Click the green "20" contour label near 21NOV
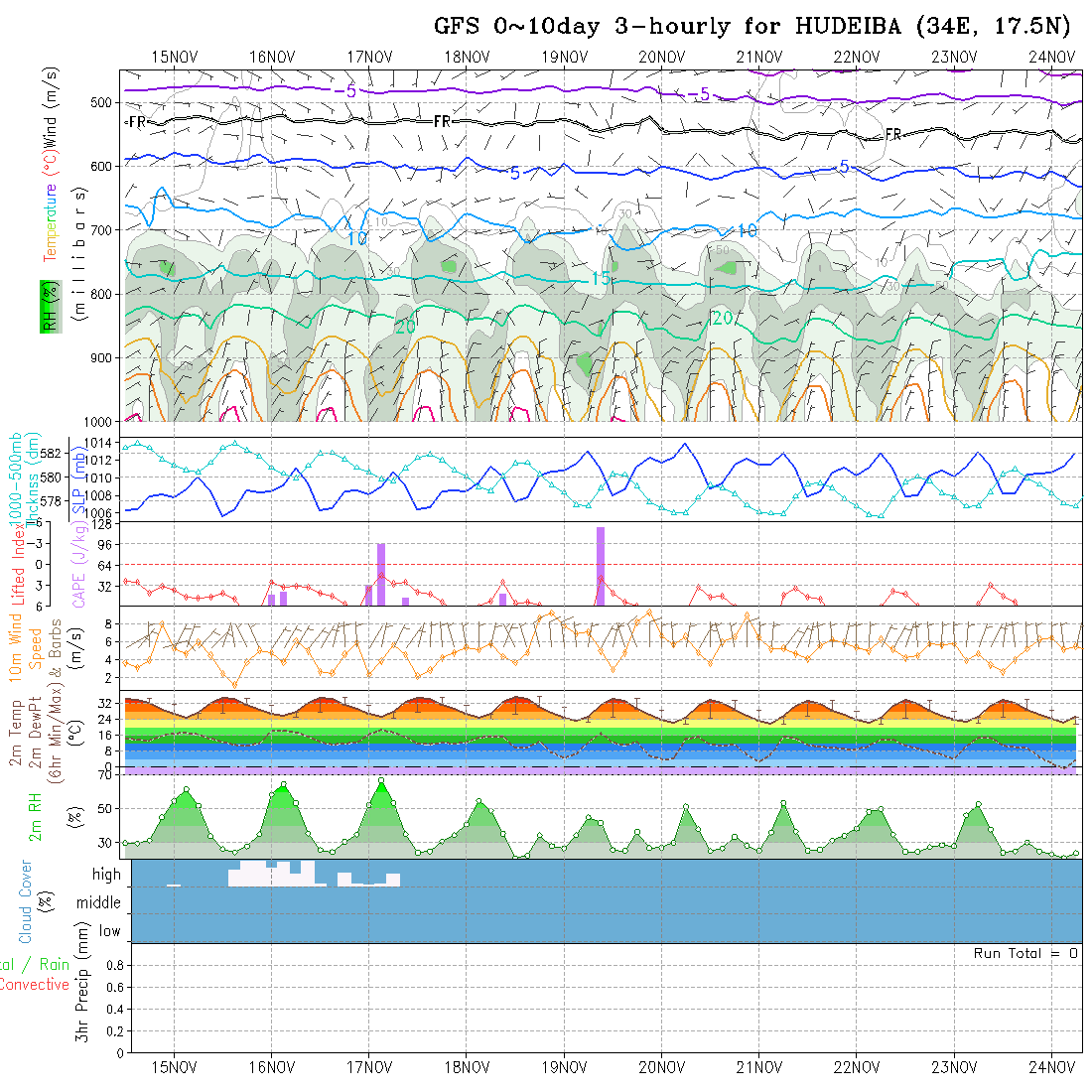Screen dimensions: 1092x1092 pos(722,318)
